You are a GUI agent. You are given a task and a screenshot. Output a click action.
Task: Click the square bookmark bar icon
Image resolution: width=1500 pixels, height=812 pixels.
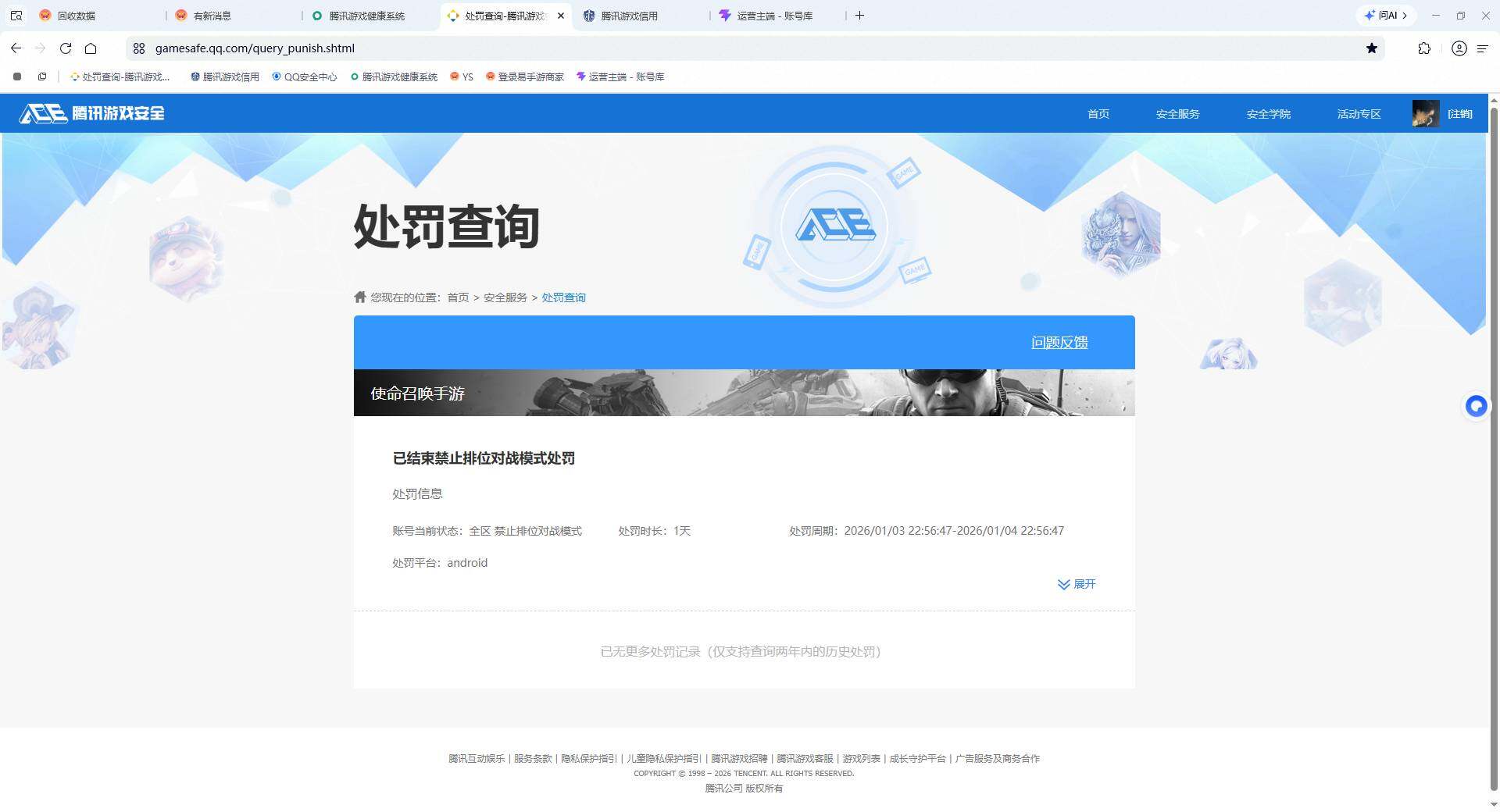pos(17,77)
